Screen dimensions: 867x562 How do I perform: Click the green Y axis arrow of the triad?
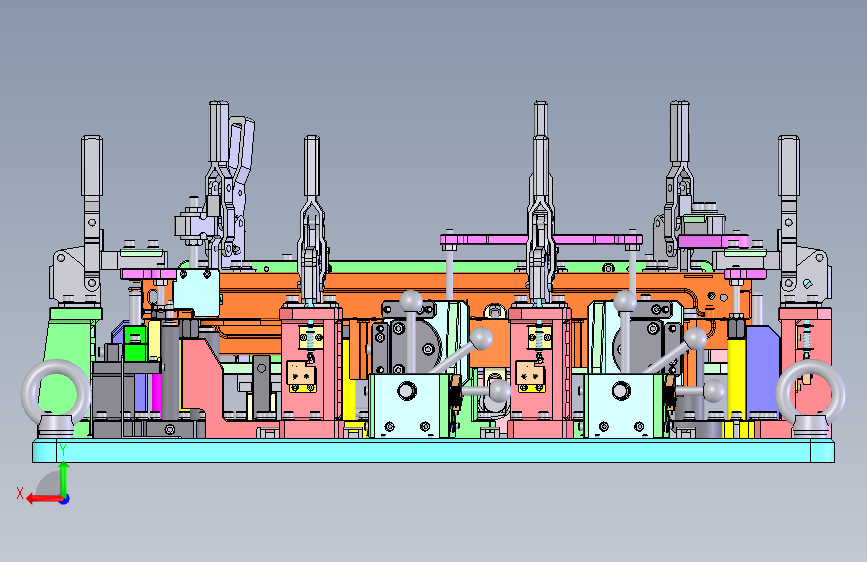pos(64,480)
